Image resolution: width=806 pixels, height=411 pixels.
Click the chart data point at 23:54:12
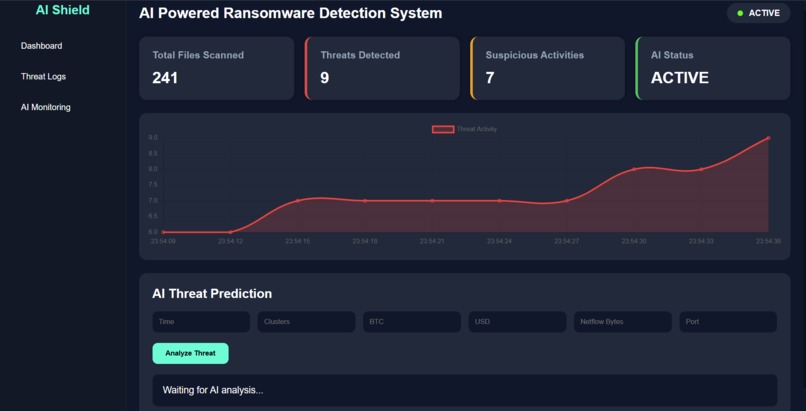[x=230, y=232]
